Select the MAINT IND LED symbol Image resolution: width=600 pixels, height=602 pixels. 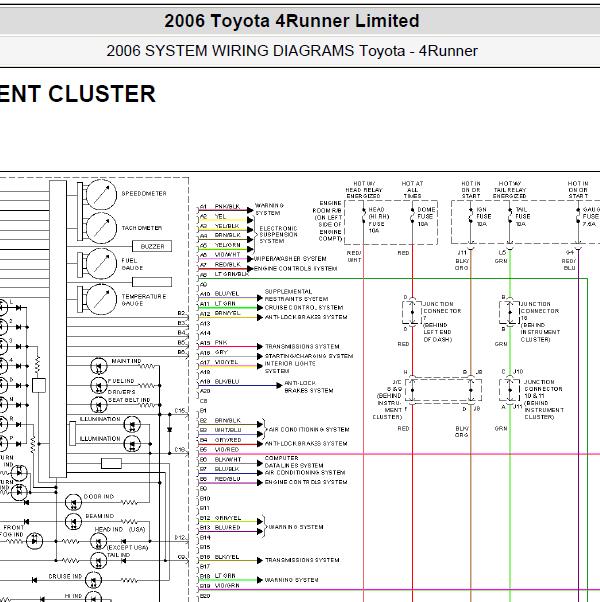[x=99, y=366]
